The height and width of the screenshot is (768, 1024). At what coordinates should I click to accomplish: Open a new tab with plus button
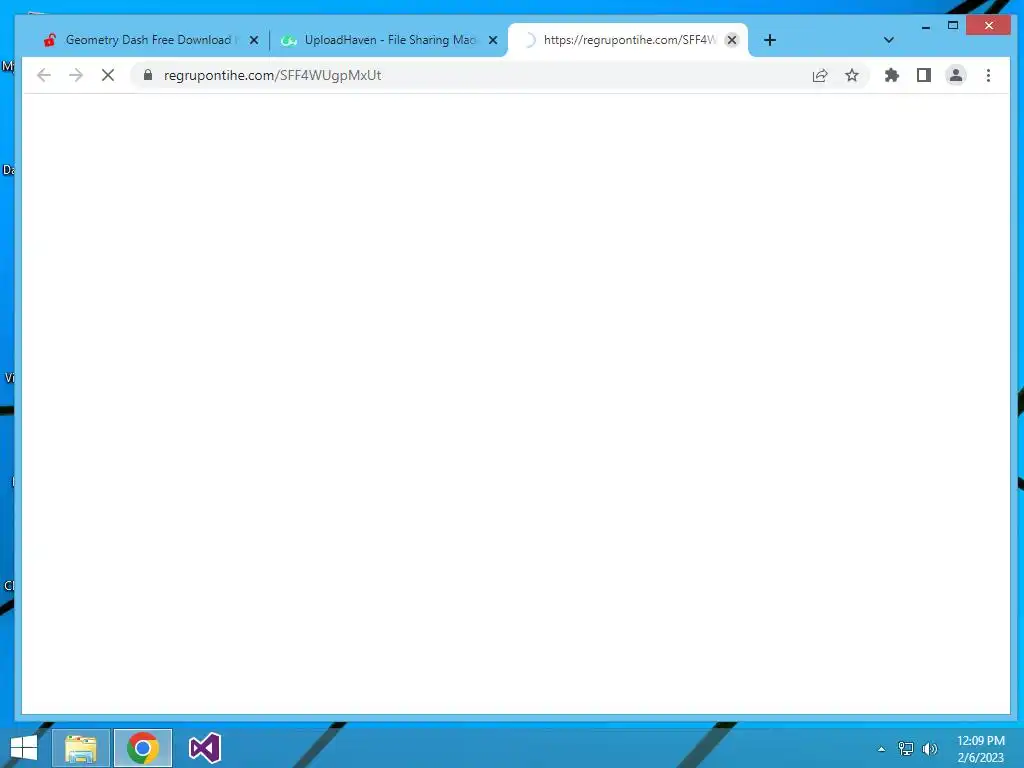(x=770, y=40)
